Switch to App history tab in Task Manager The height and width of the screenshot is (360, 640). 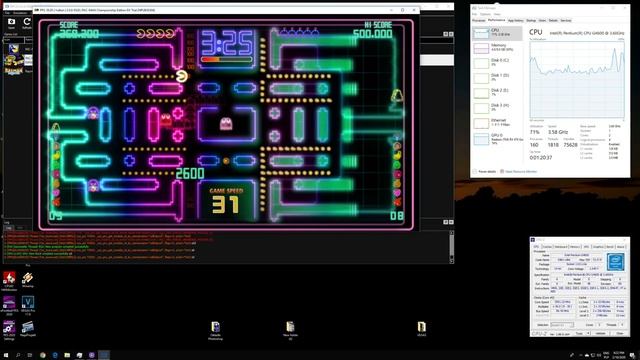[516, 20]
